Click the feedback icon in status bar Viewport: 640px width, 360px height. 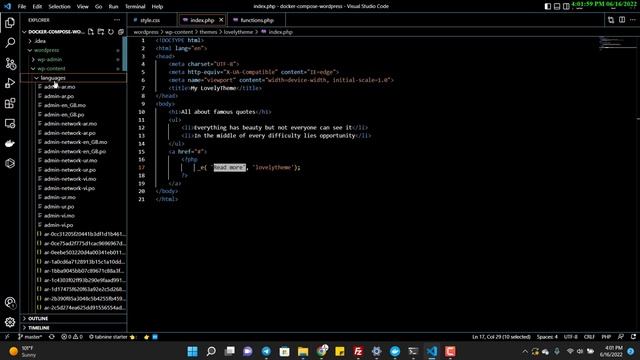tap(621, 337)
